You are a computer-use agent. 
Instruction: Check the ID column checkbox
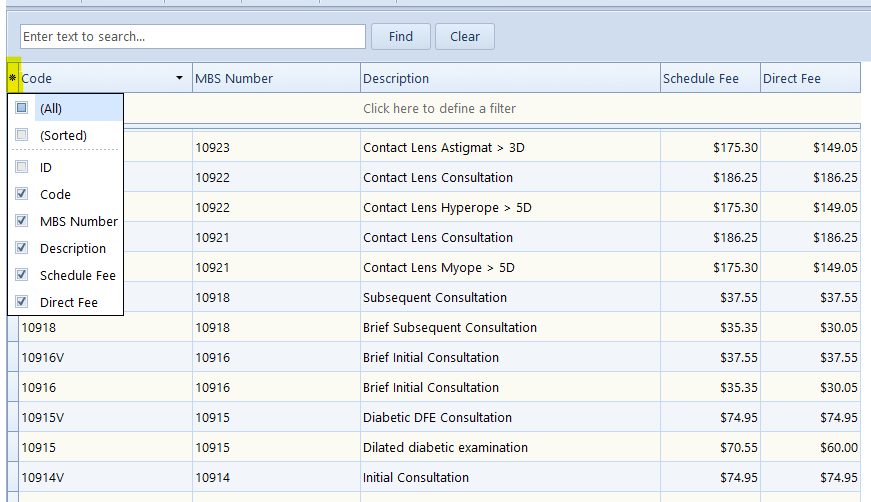(x=22, y=168)
